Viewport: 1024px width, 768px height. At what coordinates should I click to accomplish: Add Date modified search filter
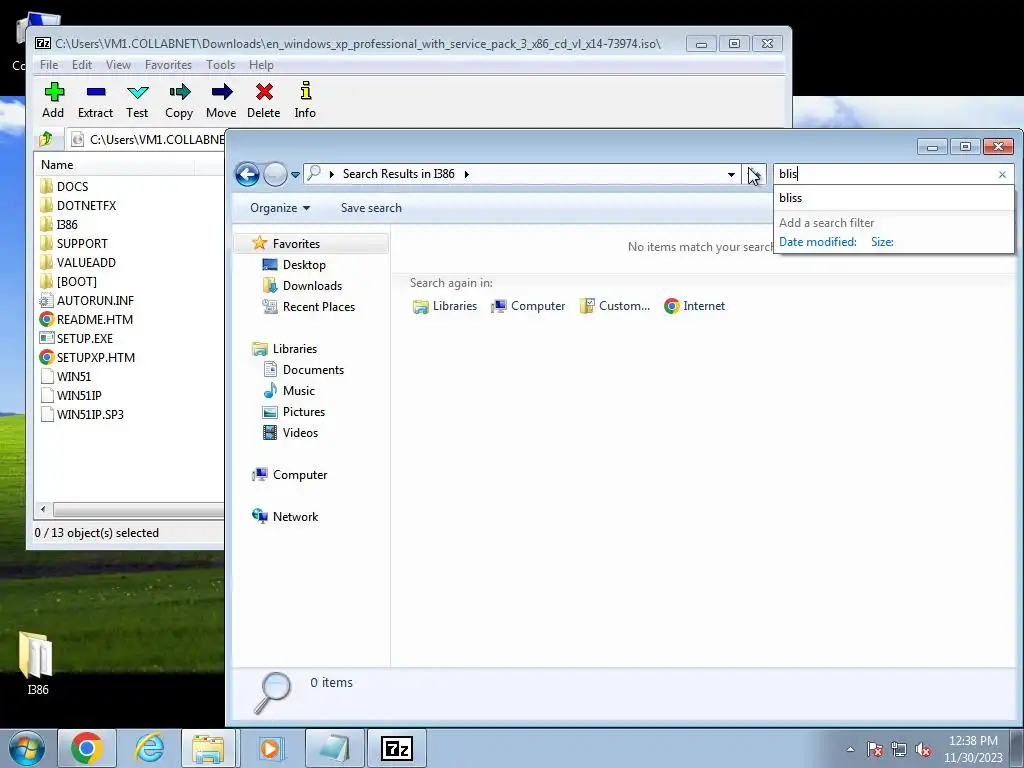pos(818,242)
